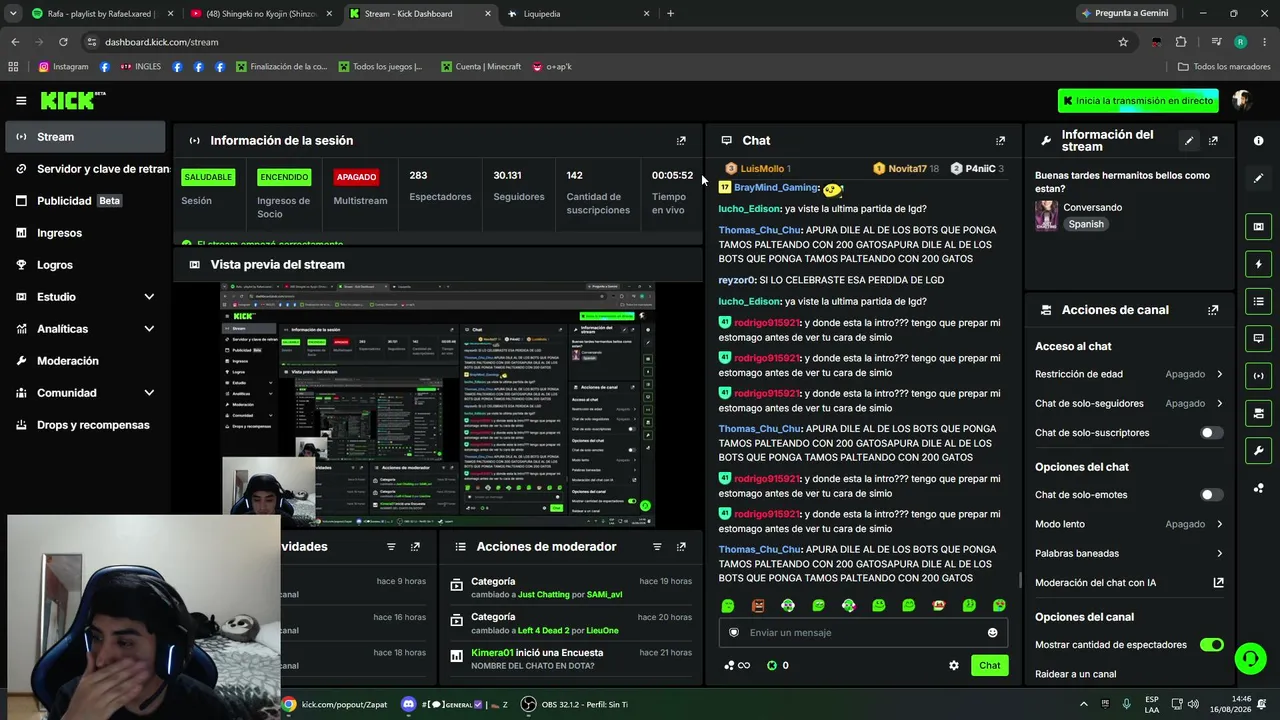
Task: Click the KICK beta logo
Action: (73, 100)
